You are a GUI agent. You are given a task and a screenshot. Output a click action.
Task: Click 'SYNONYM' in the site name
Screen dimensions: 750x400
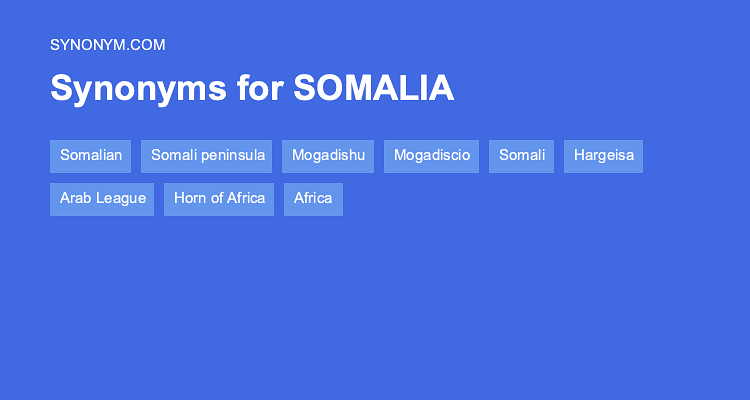[x=91, y=45]
